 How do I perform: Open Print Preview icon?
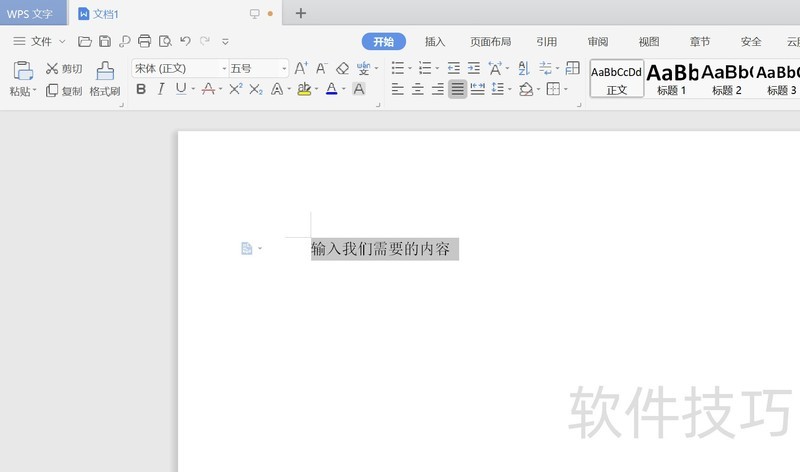pyautogui.click(x=165, y=41)
